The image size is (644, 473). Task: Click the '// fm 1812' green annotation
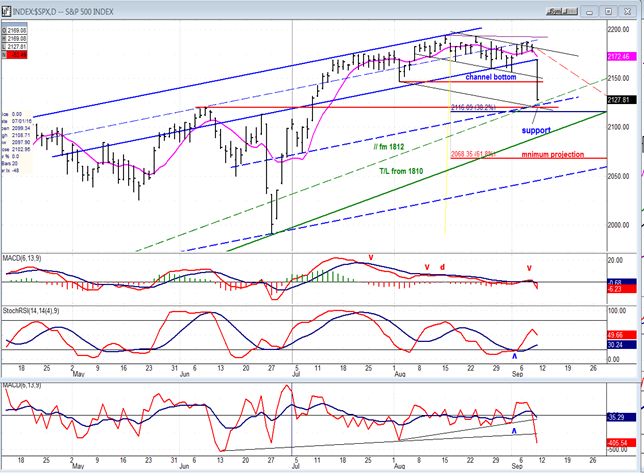pos(389,147)
